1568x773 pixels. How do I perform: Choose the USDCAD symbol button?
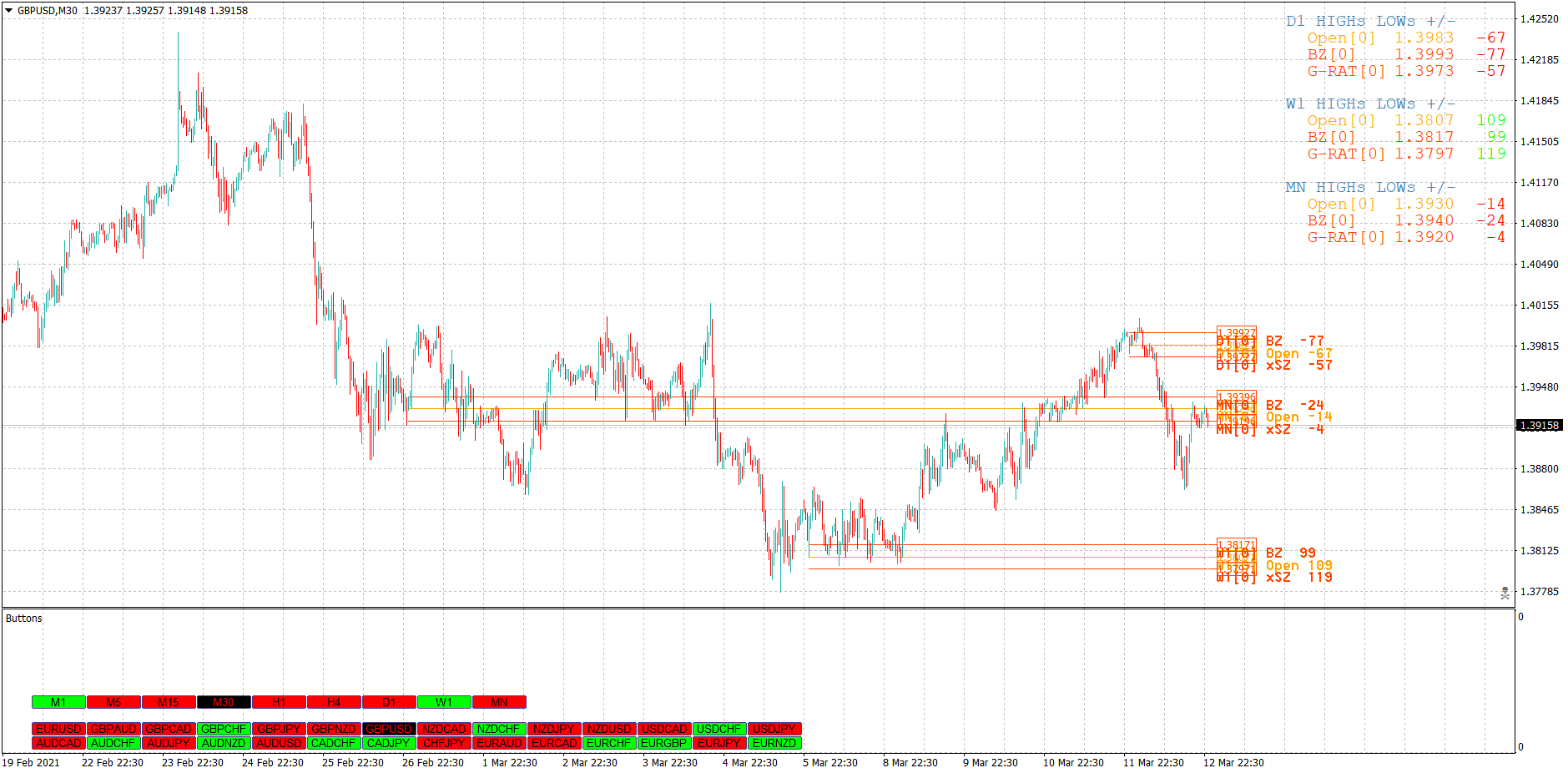point(664,729)
